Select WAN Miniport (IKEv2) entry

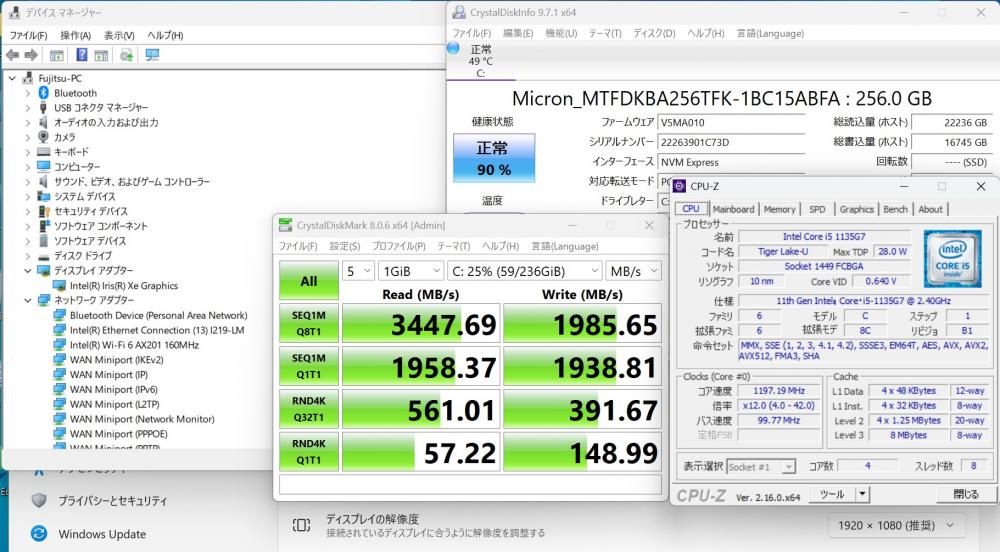click(116, 360)
